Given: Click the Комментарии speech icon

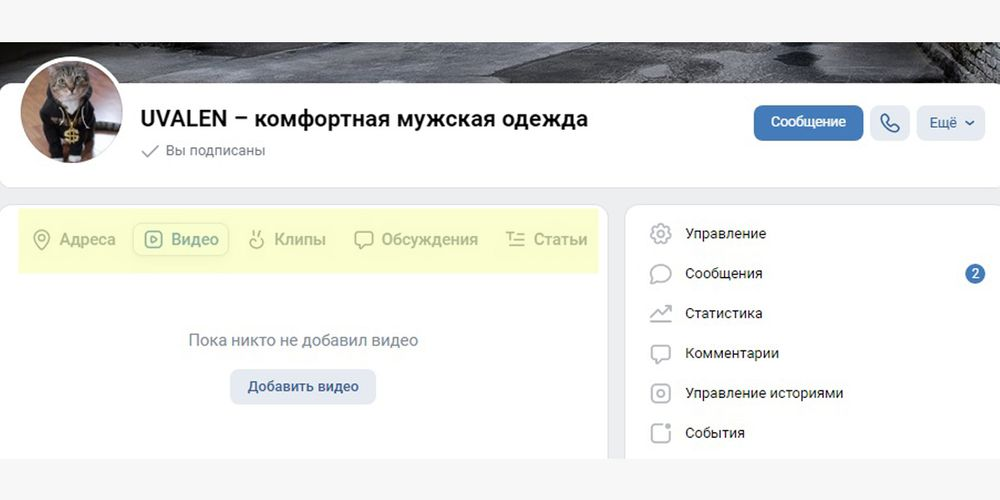Looking at the screenshot, I should pyautogui.click(x=660, y=354).
